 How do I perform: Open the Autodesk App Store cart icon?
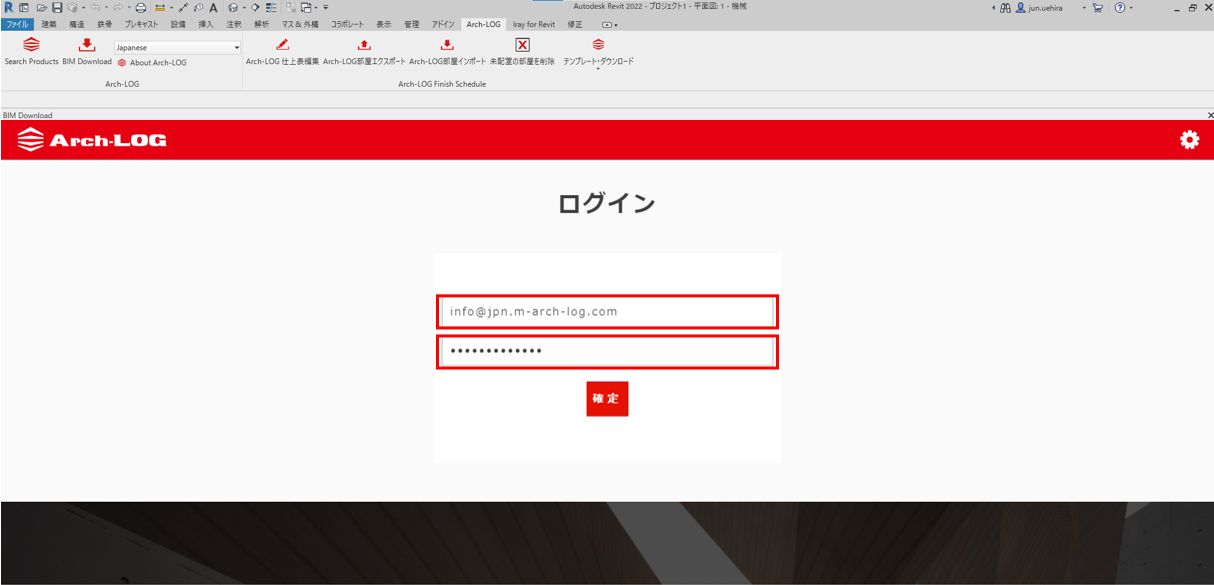[x=1097, y=7]
